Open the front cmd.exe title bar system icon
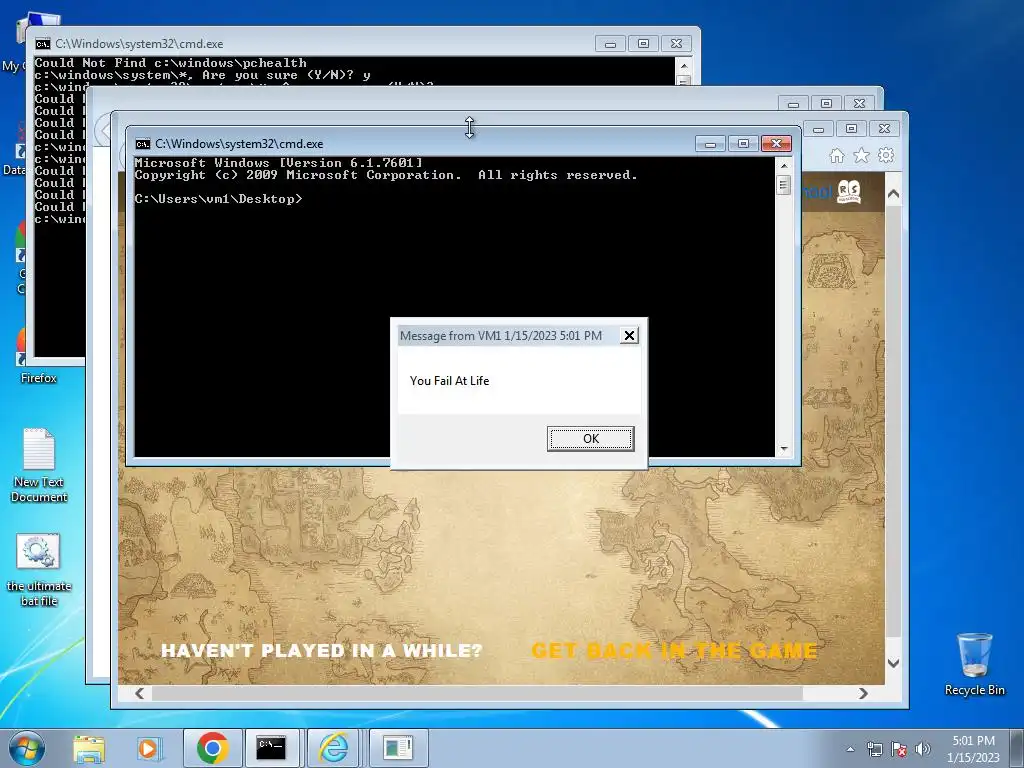The image size is (1024, 768). (x=142, y=144)
